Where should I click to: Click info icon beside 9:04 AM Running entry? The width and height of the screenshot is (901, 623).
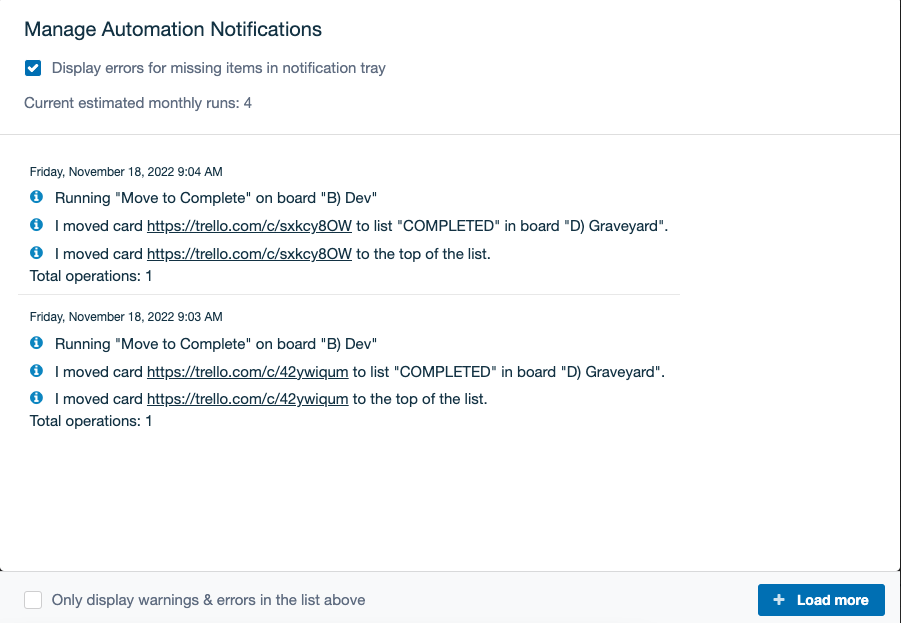[x=36, y=197]
